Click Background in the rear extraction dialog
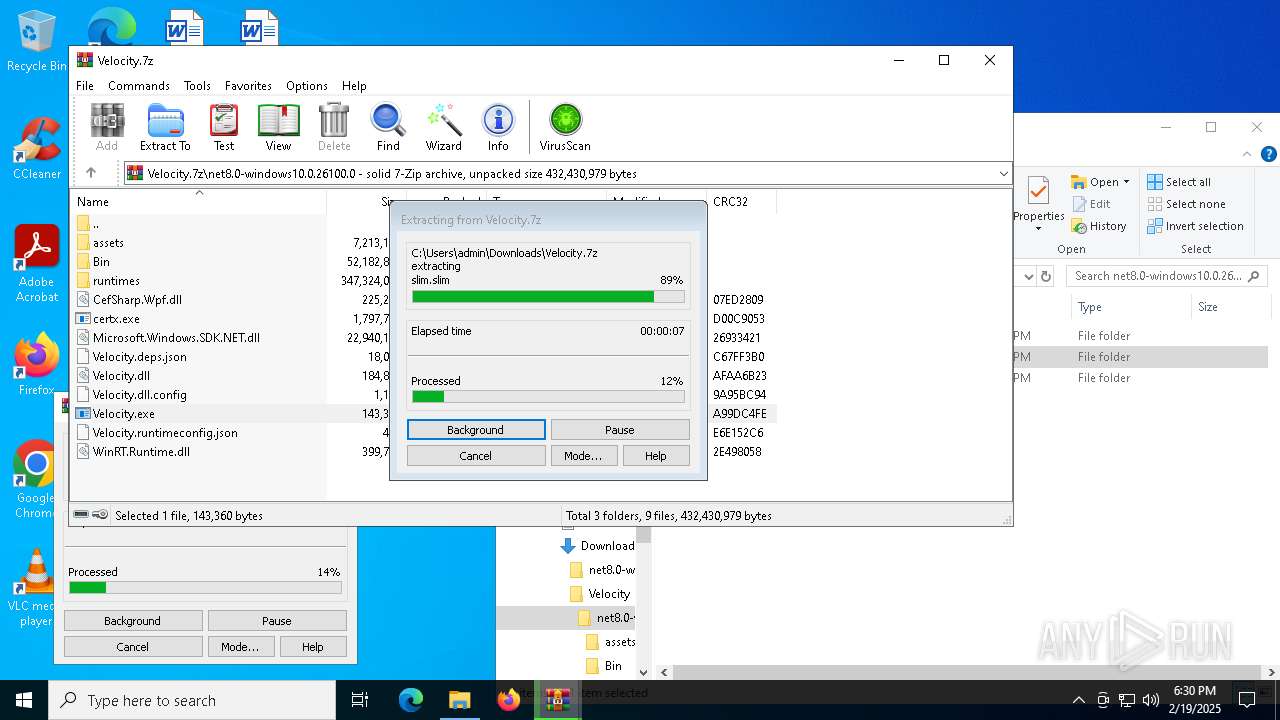The width and height of the screenshot is (1280, 720). point(133,621)
